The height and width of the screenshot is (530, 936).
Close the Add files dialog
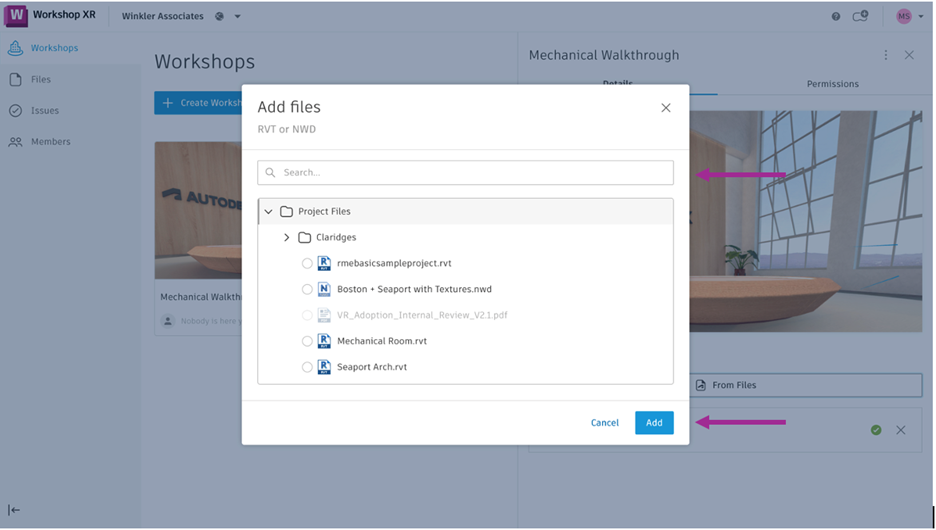click(x=666, y=108)
